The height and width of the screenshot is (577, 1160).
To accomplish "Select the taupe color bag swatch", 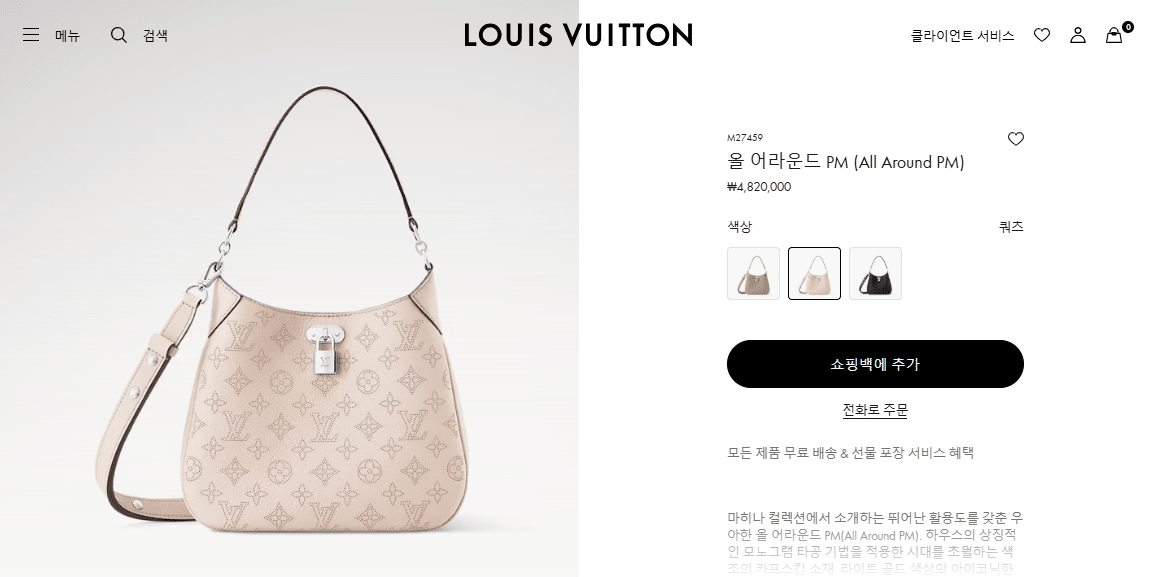I will [753, 273].
